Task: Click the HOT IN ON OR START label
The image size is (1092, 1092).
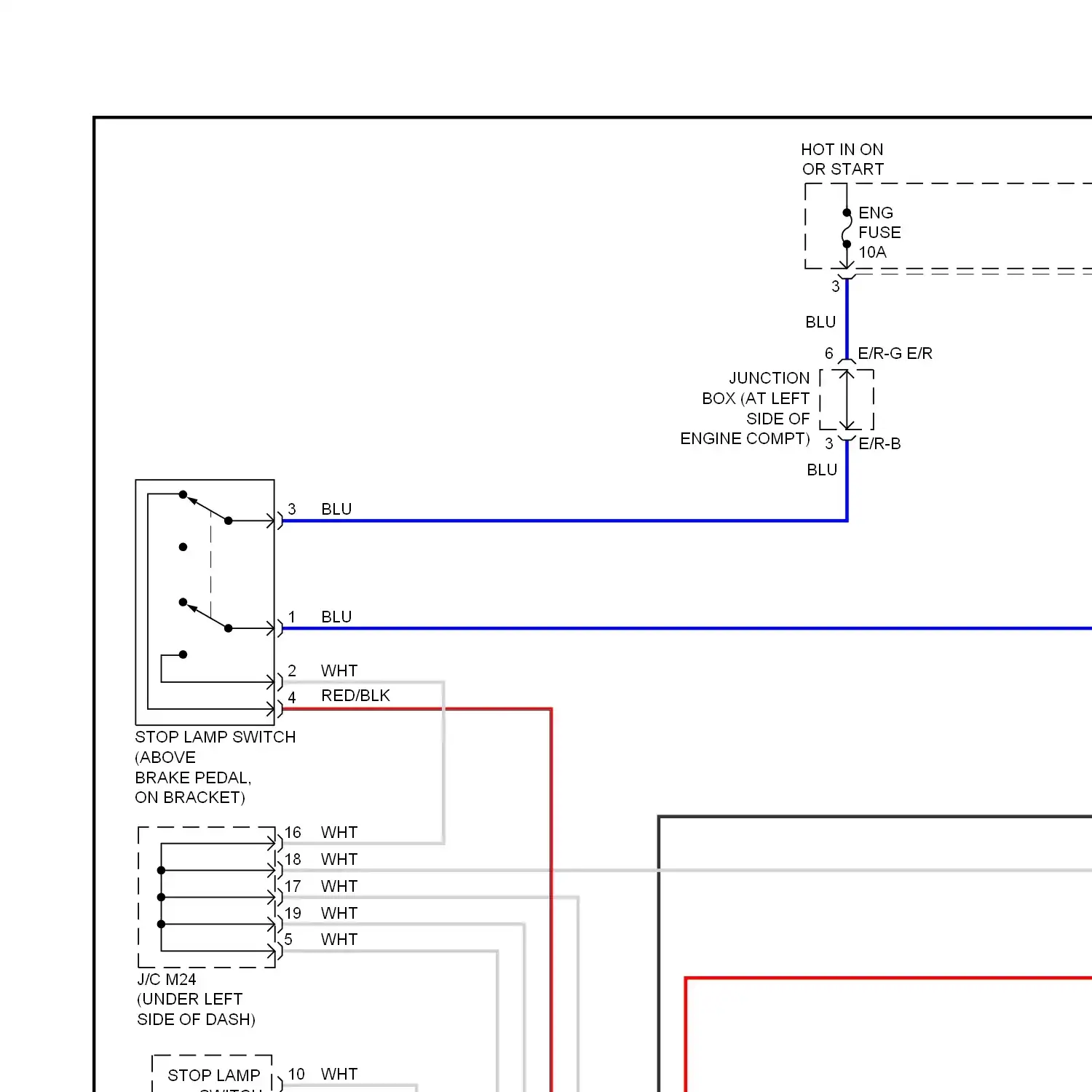Action: (842, 159)
